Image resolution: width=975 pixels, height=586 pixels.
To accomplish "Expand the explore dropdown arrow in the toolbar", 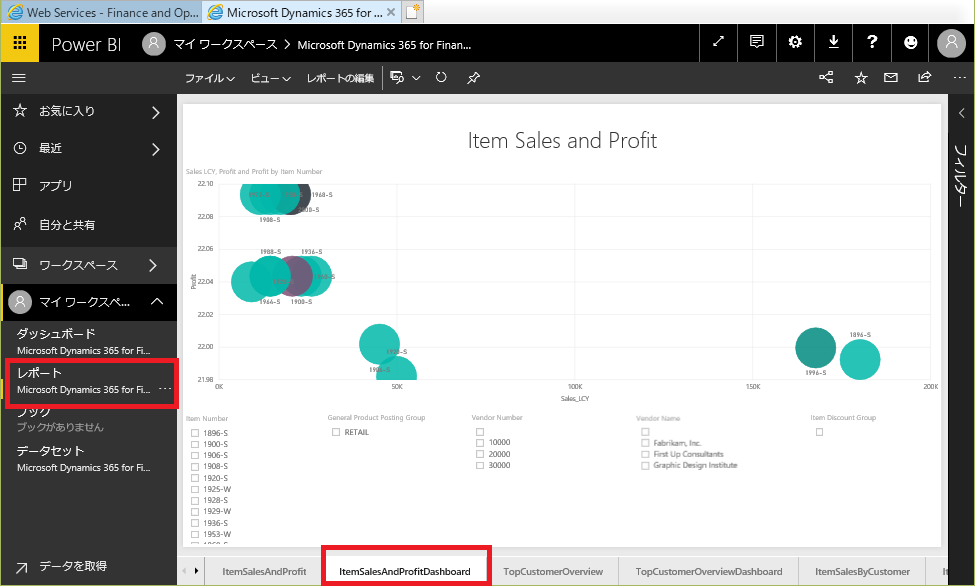I will click(416, 78).
